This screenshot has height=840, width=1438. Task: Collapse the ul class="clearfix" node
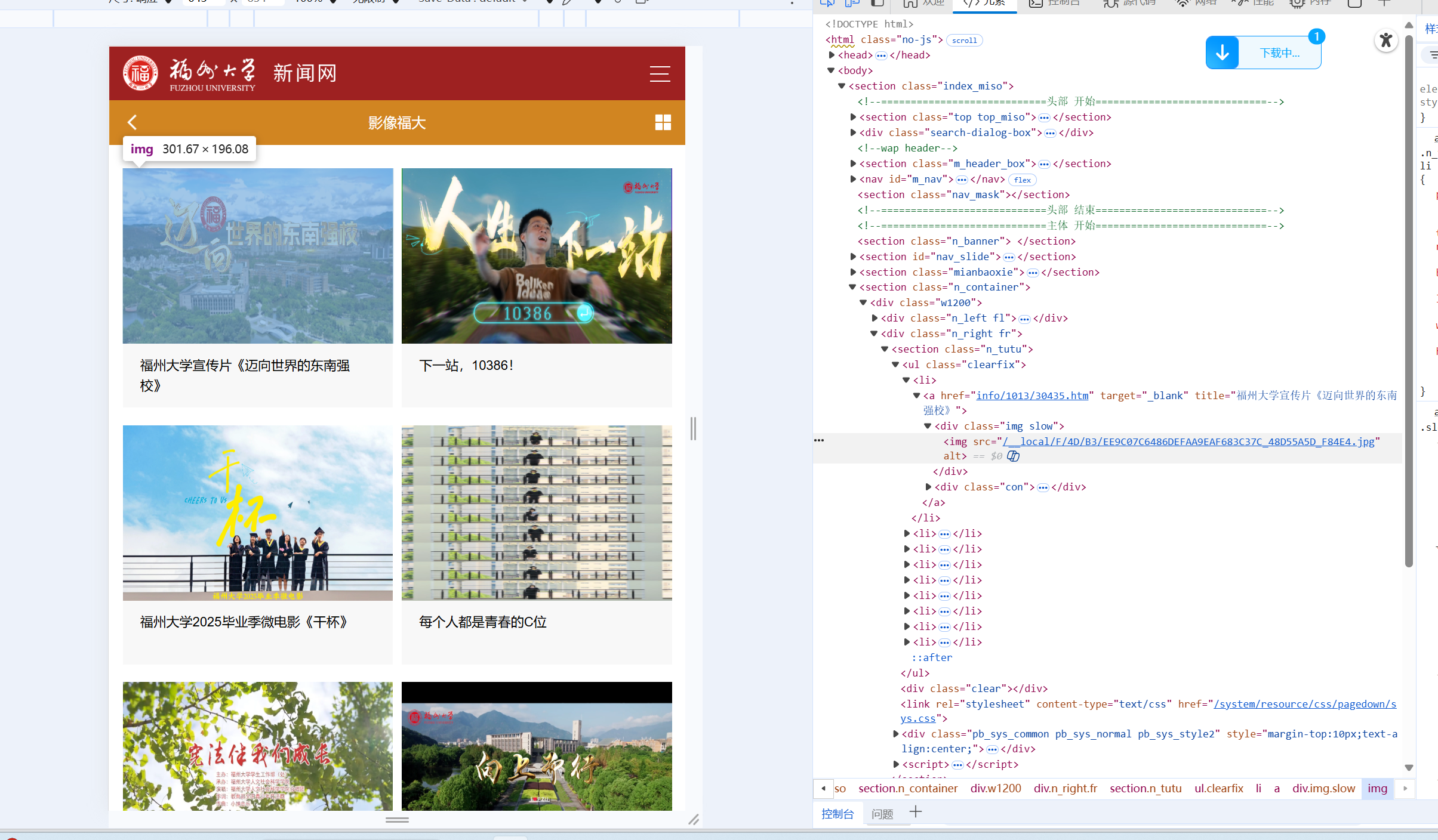point(895,365)
